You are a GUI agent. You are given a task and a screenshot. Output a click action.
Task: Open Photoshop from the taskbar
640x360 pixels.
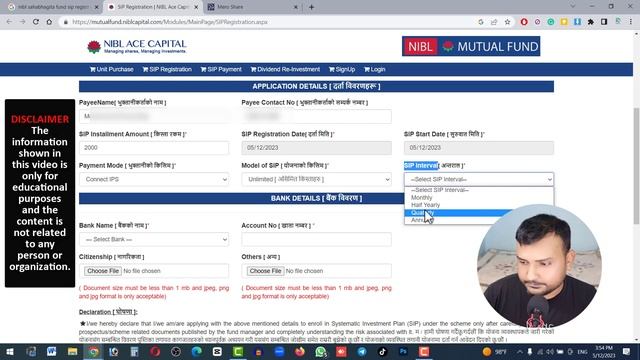(403, 351)
